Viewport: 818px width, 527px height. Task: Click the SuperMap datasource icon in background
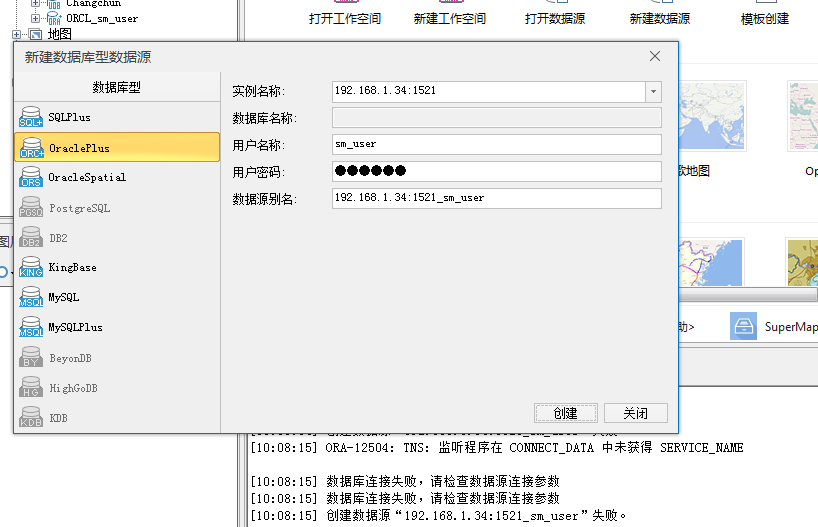(x=743, y=326)
